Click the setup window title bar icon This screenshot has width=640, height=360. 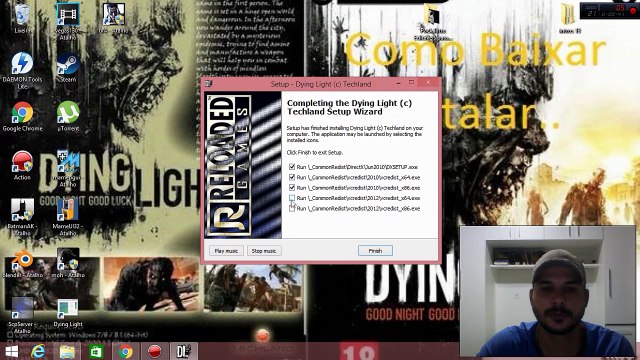click(209, 84)
